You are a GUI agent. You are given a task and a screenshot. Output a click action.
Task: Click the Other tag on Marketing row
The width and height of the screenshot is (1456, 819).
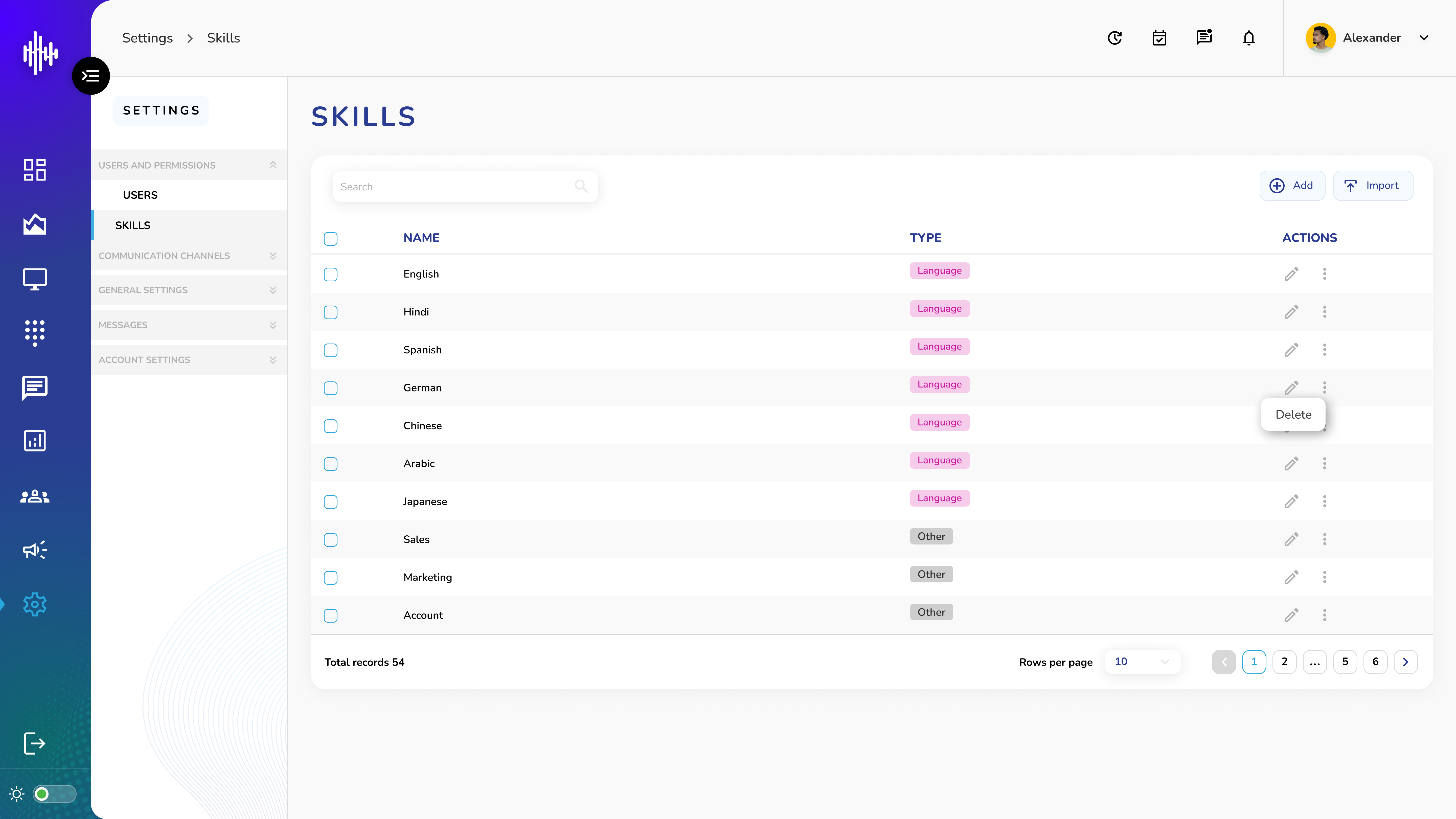coord(931,574)
